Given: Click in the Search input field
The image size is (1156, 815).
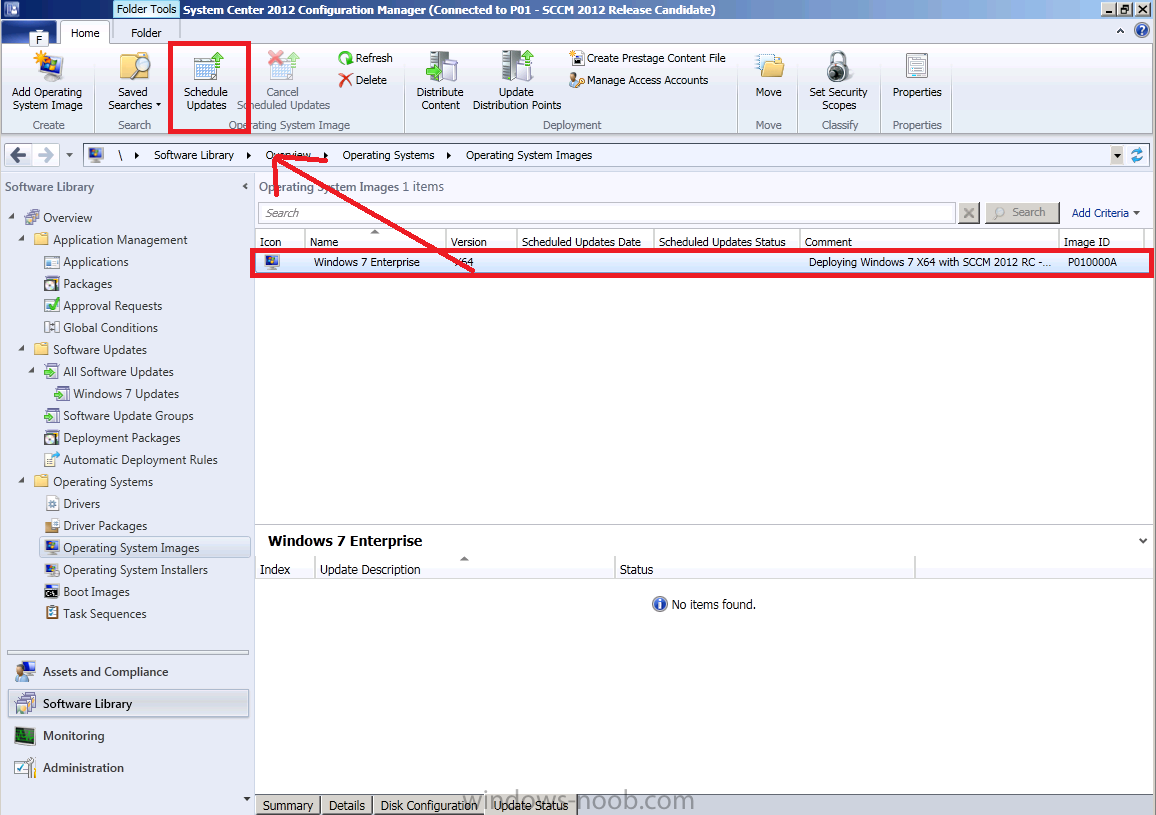Looking at the screenshot, I should 606,213.
